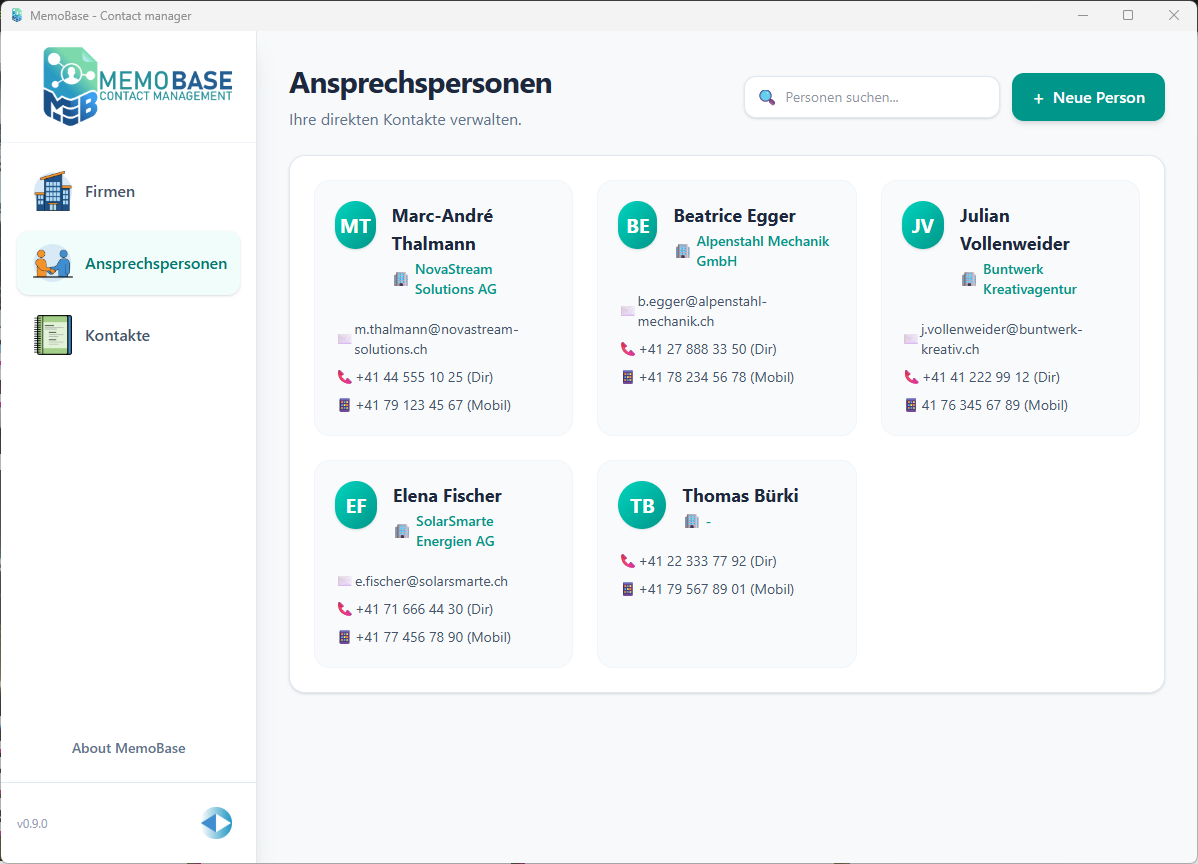Open the SolarSmarte Energien AG company link
The height and width of the screenshot is (864, 1198).
pos(455,531)
